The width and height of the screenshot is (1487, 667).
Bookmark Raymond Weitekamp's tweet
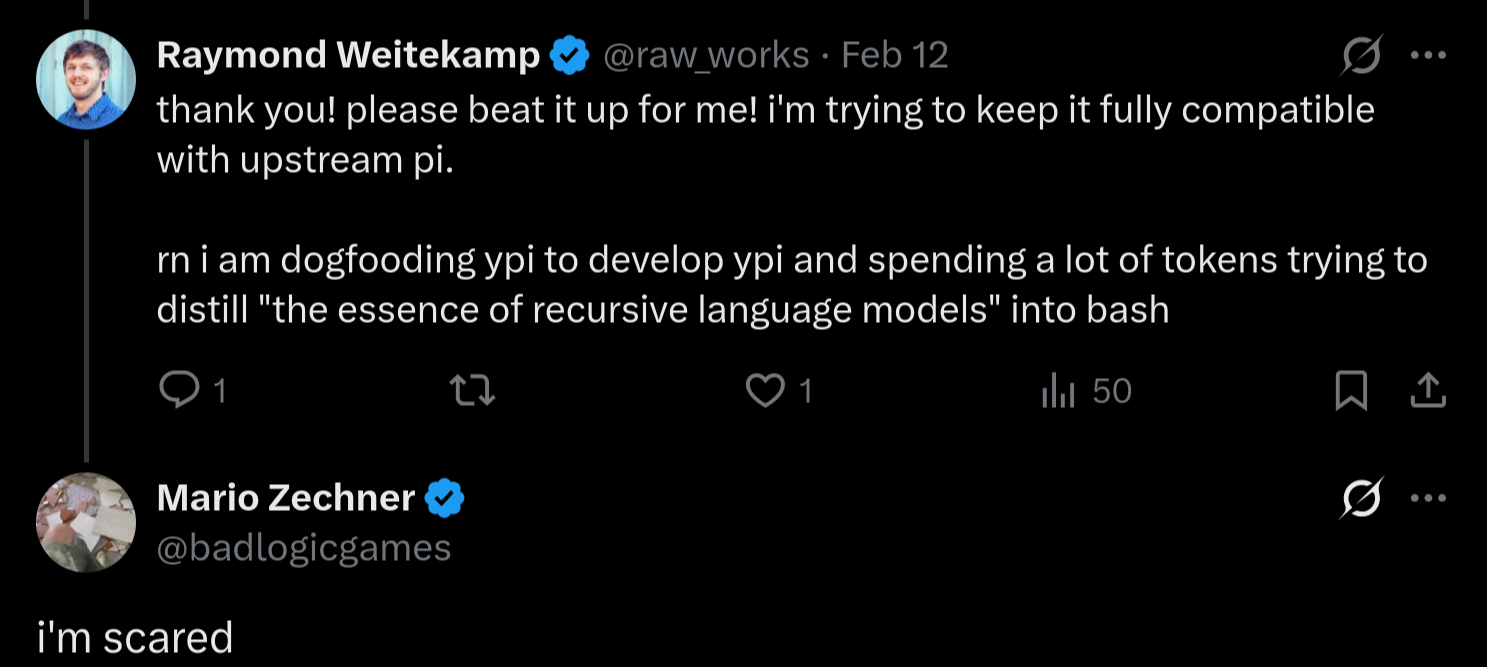tap(1351, 391)
